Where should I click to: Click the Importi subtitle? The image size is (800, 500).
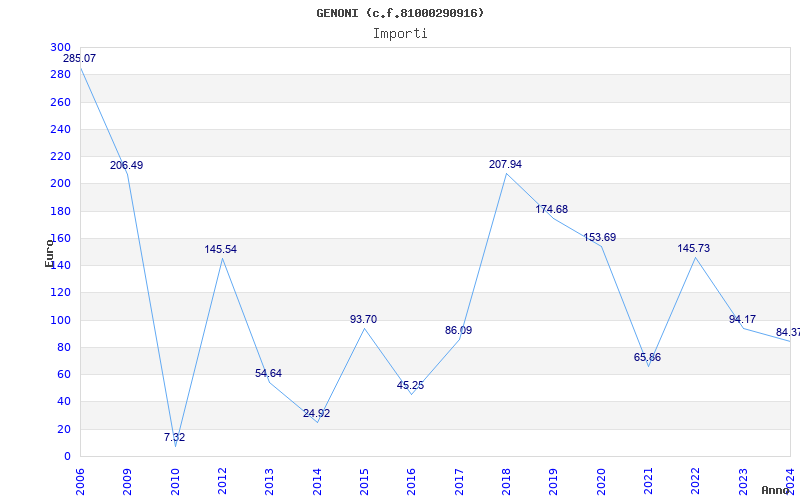(x=400, y=34)
